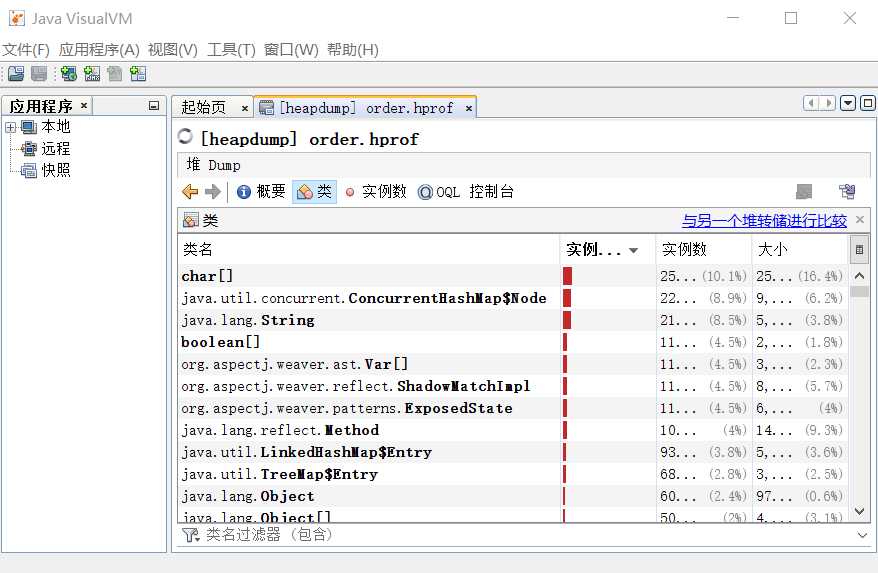Click 与另一个堆转储进行比较 link
This screenshot has height=573, width=878.
pos(764,221)
